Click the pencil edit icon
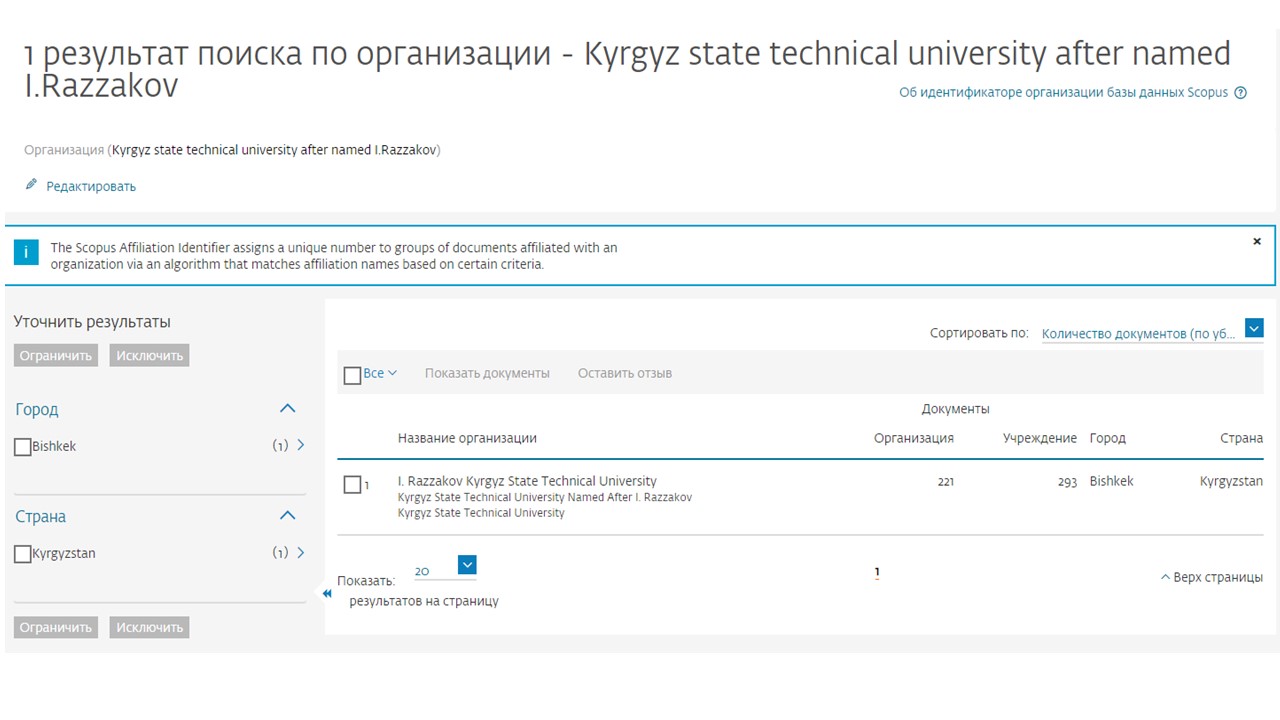1280x720 pixels. pyautogui.click(x=31, y=185)
